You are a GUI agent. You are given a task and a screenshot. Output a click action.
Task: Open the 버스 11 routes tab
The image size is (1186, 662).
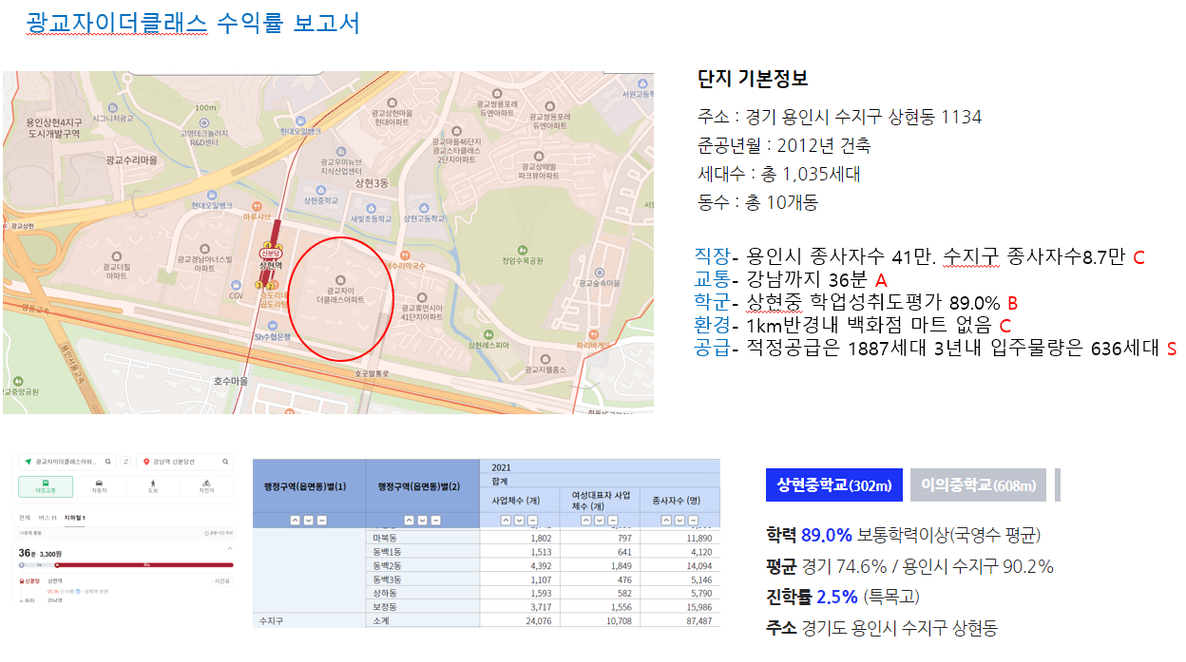pyautogui.click(x=48, y=517)
